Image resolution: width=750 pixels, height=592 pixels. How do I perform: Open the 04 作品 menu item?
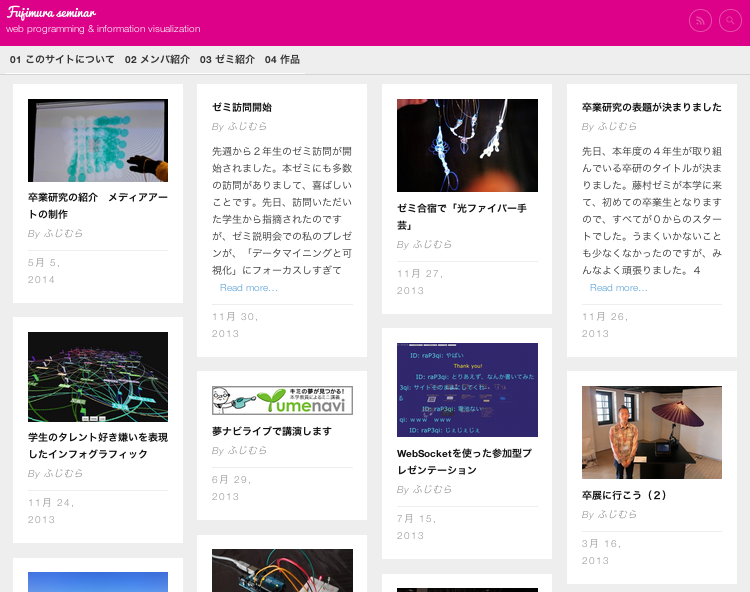pos(282,59)
